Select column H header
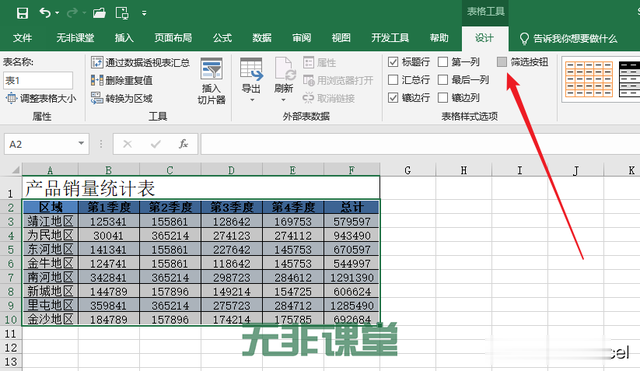 [x=464, y=170]
